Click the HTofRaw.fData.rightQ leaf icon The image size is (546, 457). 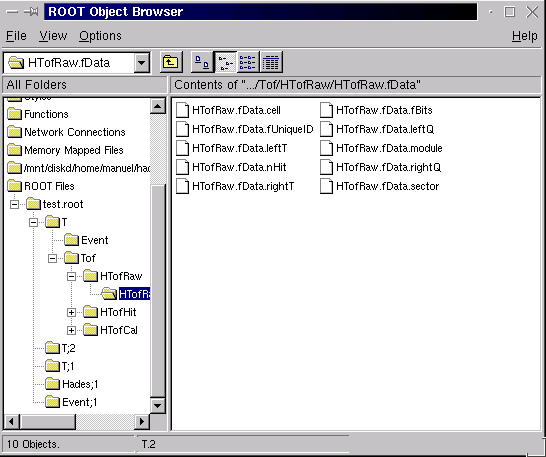click(x=326, y=167)
